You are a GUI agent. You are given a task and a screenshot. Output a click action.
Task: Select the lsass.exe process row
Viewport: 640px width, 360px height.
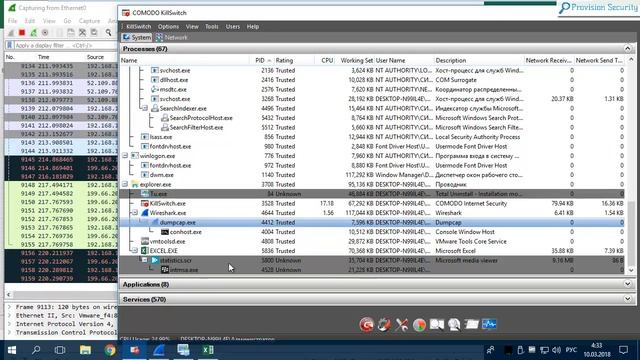372,137
